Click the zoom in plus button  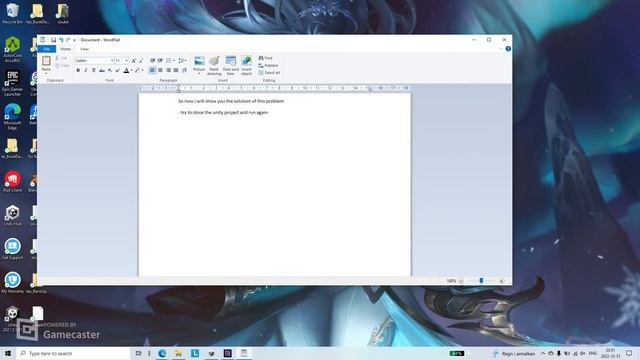point(502,281)
